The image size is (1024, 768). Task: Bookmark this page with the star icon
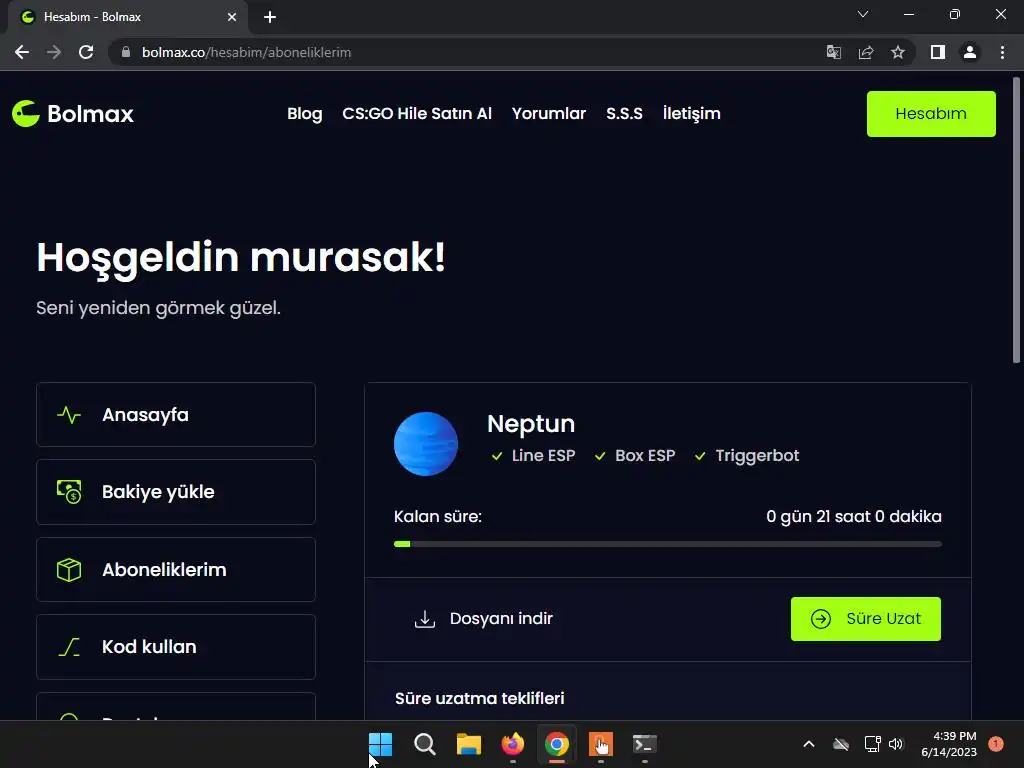(x=898, y=52)
